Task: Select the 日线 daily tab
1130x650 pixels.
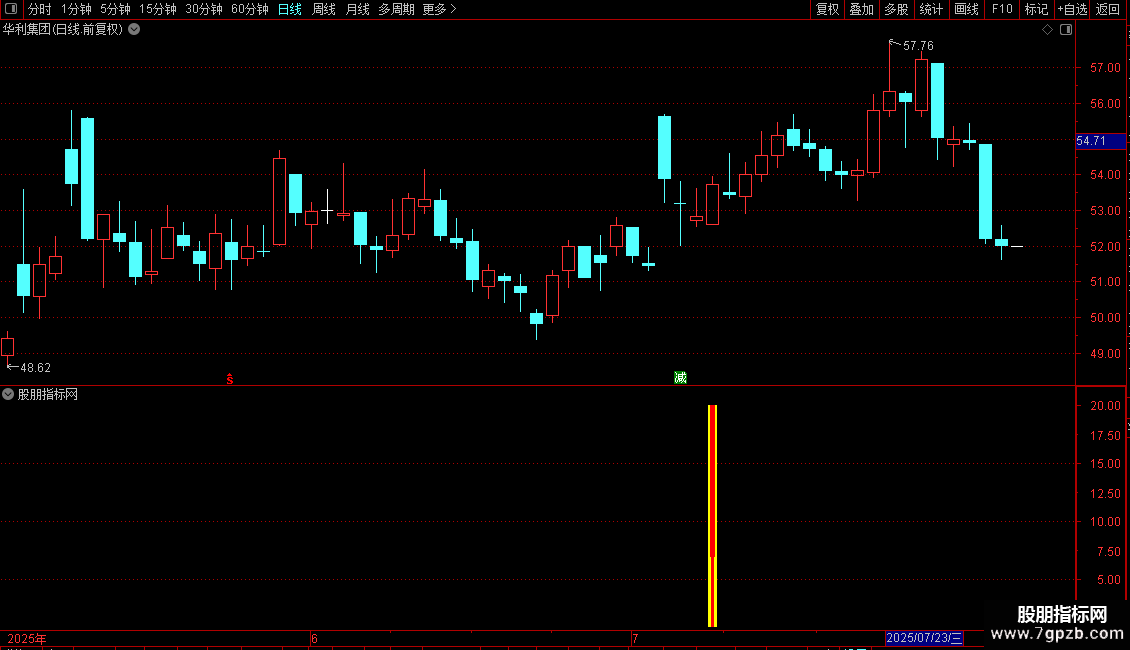Action: [x=290, y=9]
